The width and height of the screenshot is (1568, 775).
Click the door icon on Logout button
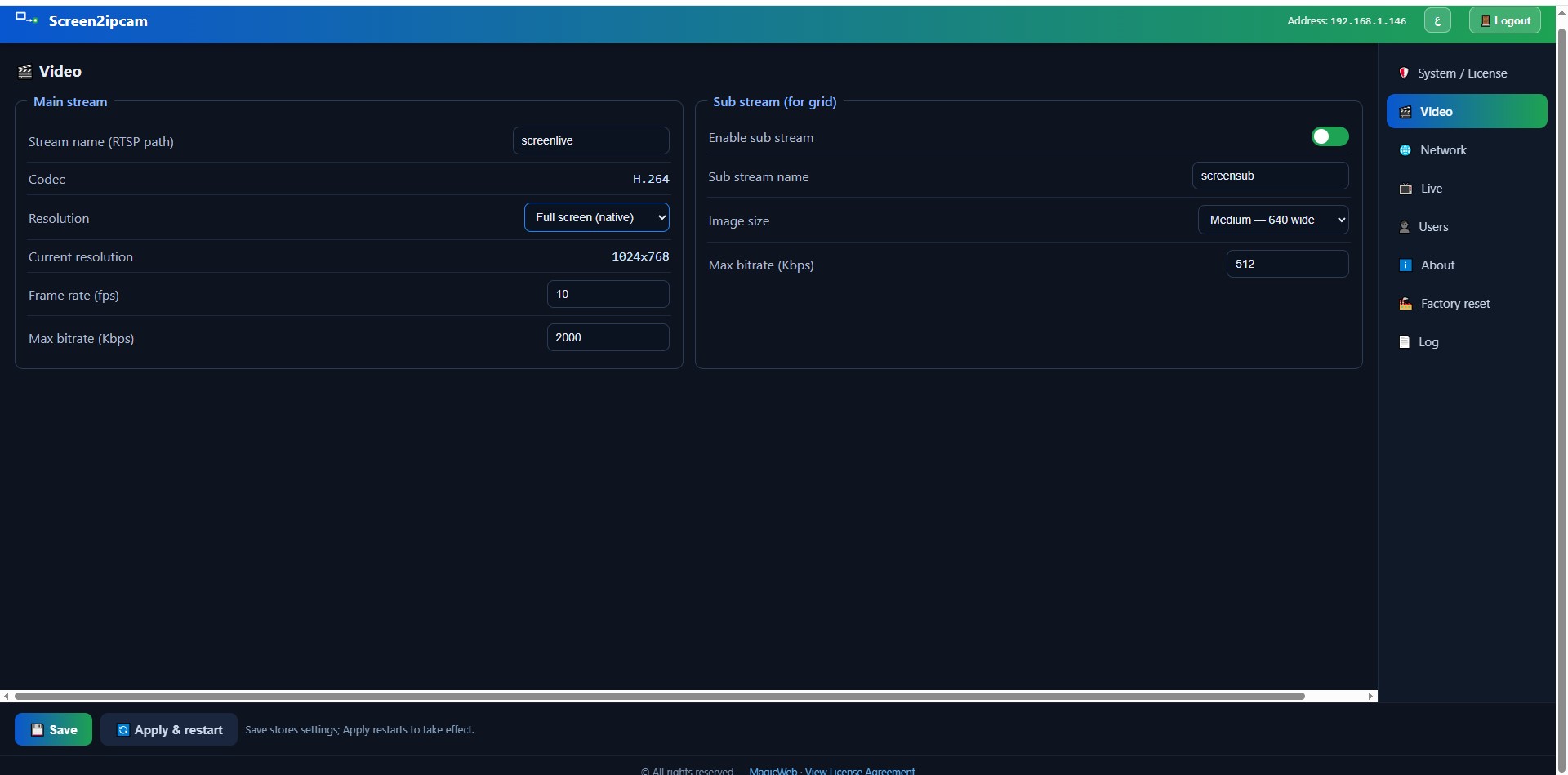(x=1486, y=21)
